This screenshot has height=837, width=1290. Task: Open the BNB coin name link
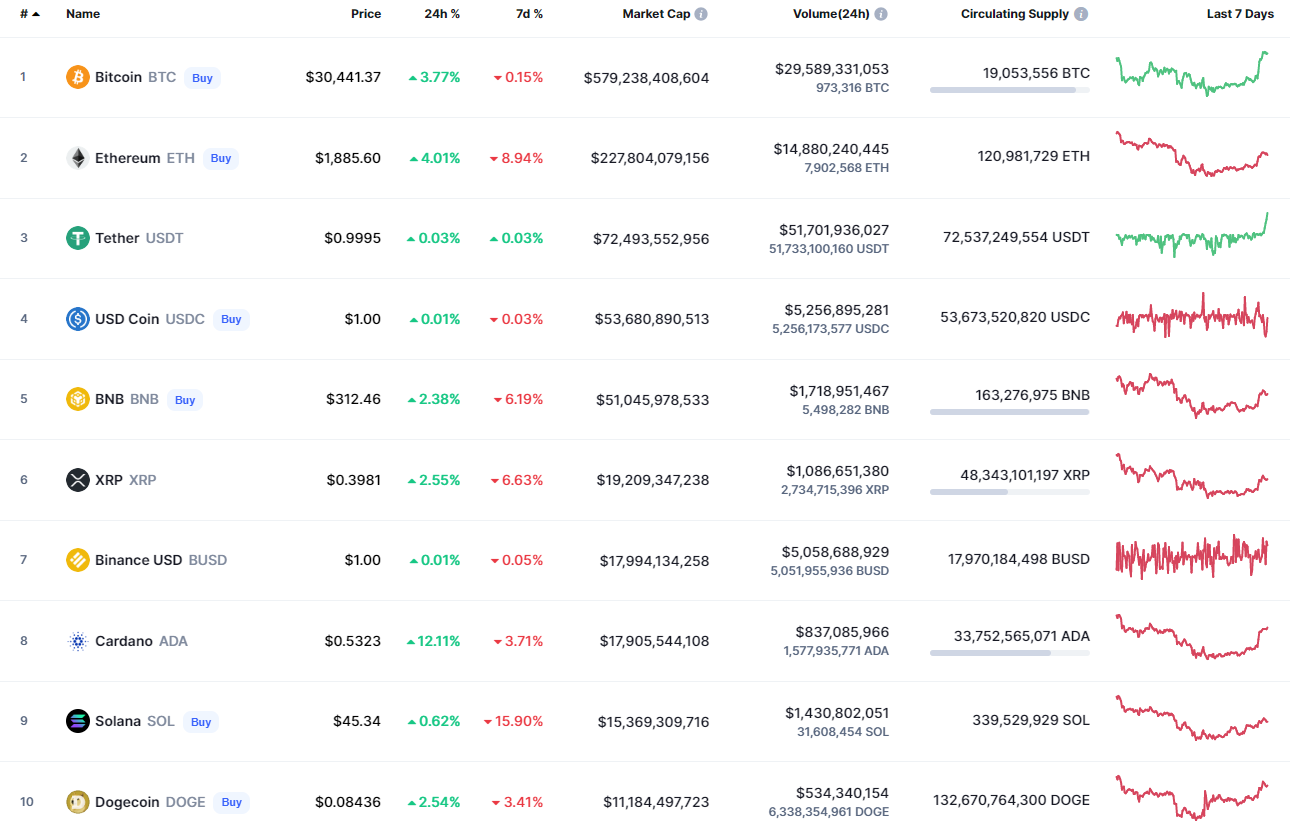click(109, 399)
